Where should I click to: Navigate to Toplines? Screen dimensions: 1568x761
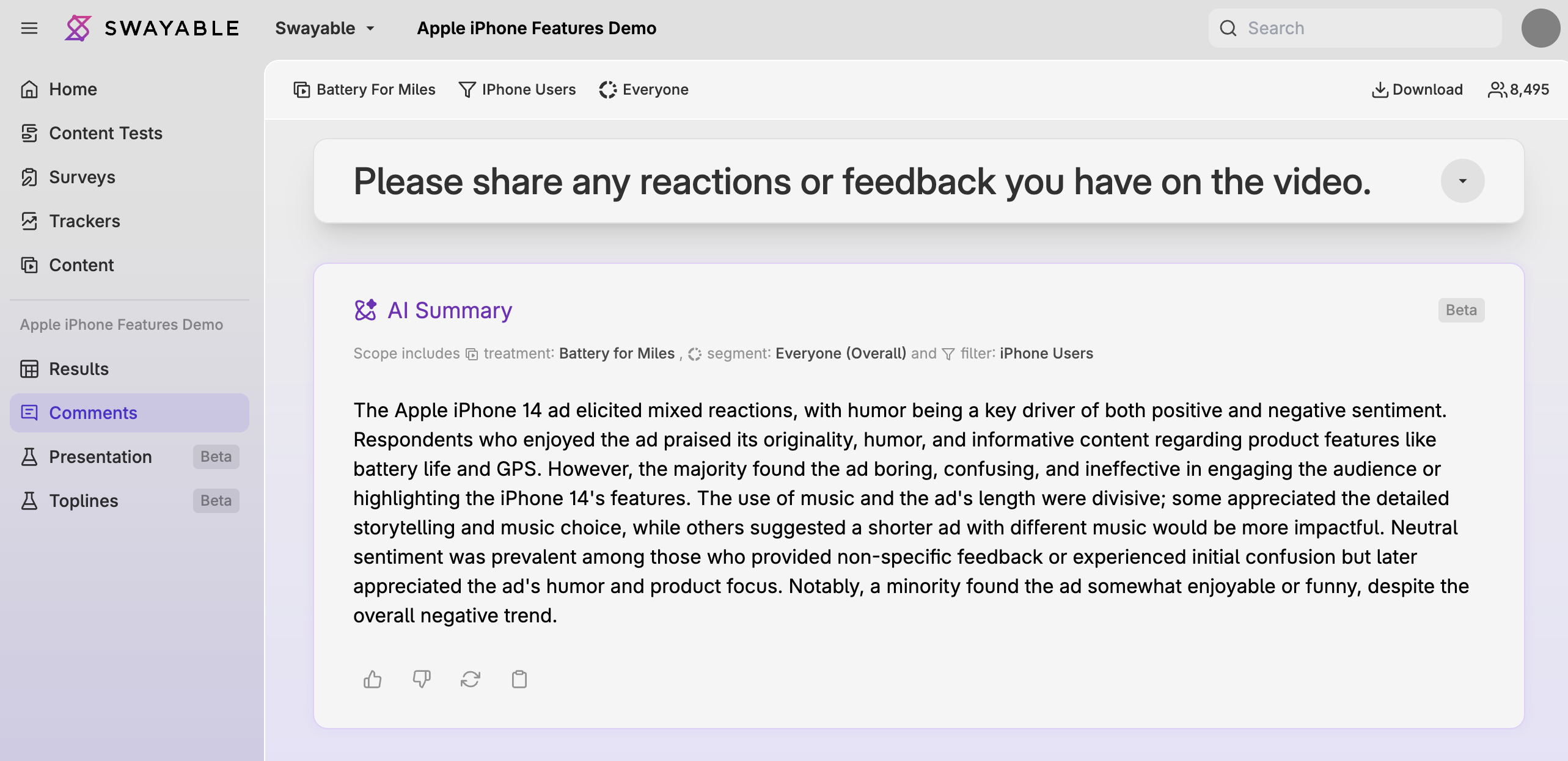83,500
